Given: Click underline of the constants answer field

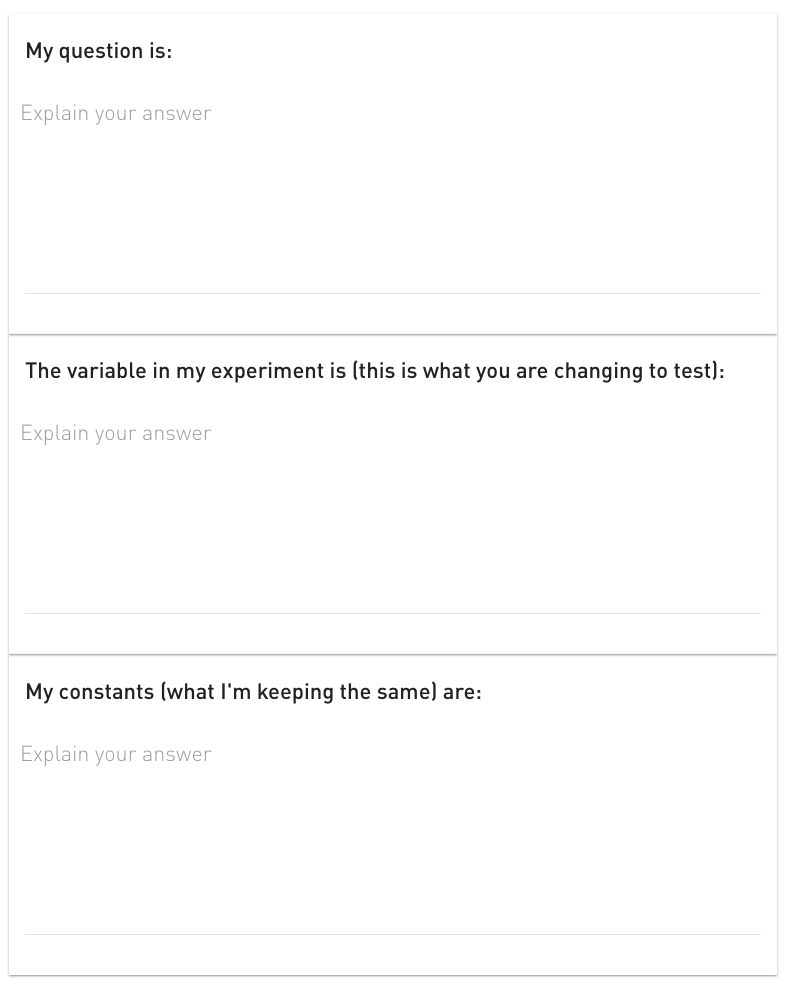Looking at the screenshot, I should coord(392,934).
